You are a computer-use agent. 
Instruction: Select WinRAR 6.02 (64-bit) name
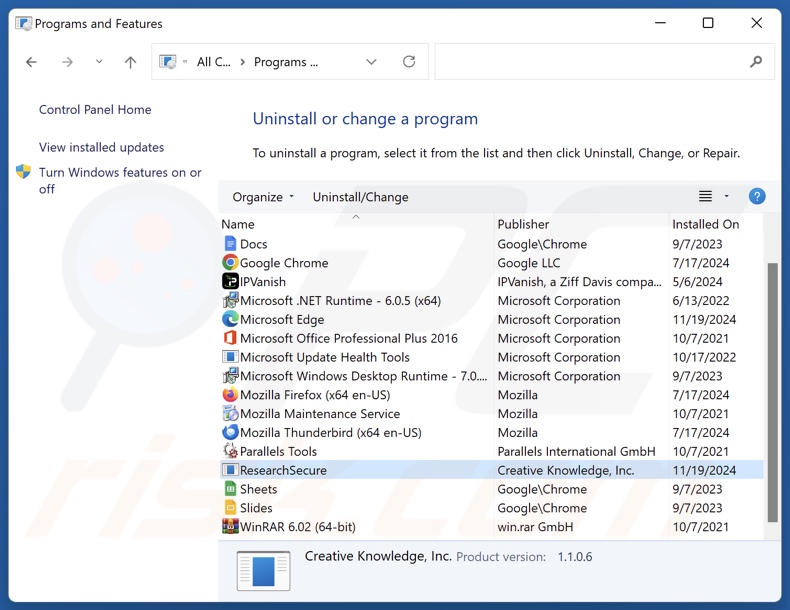point(298,527)
